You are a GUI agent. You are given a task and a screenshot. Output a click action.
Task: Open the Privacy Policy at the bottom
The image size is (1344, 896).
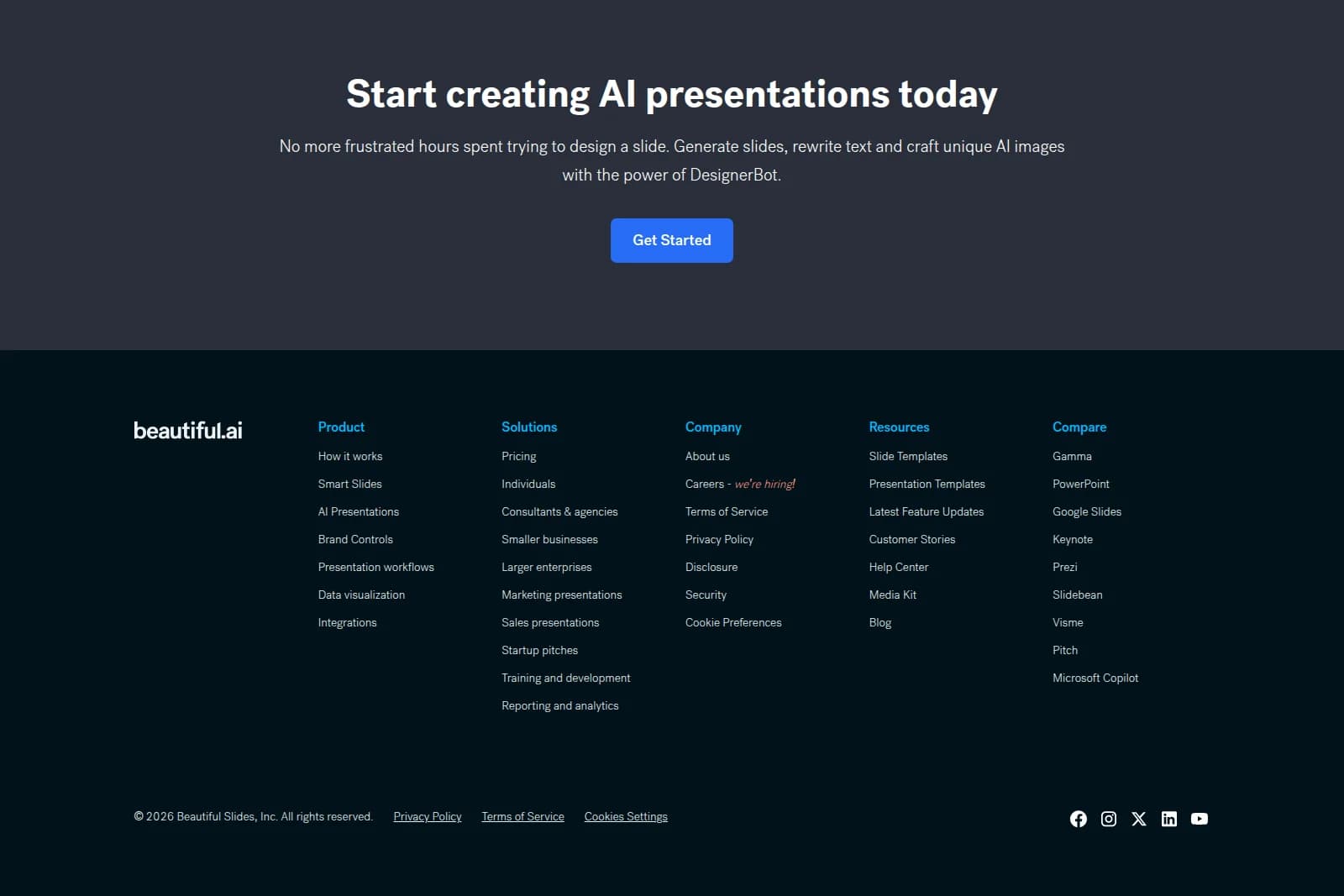[427, 816]
